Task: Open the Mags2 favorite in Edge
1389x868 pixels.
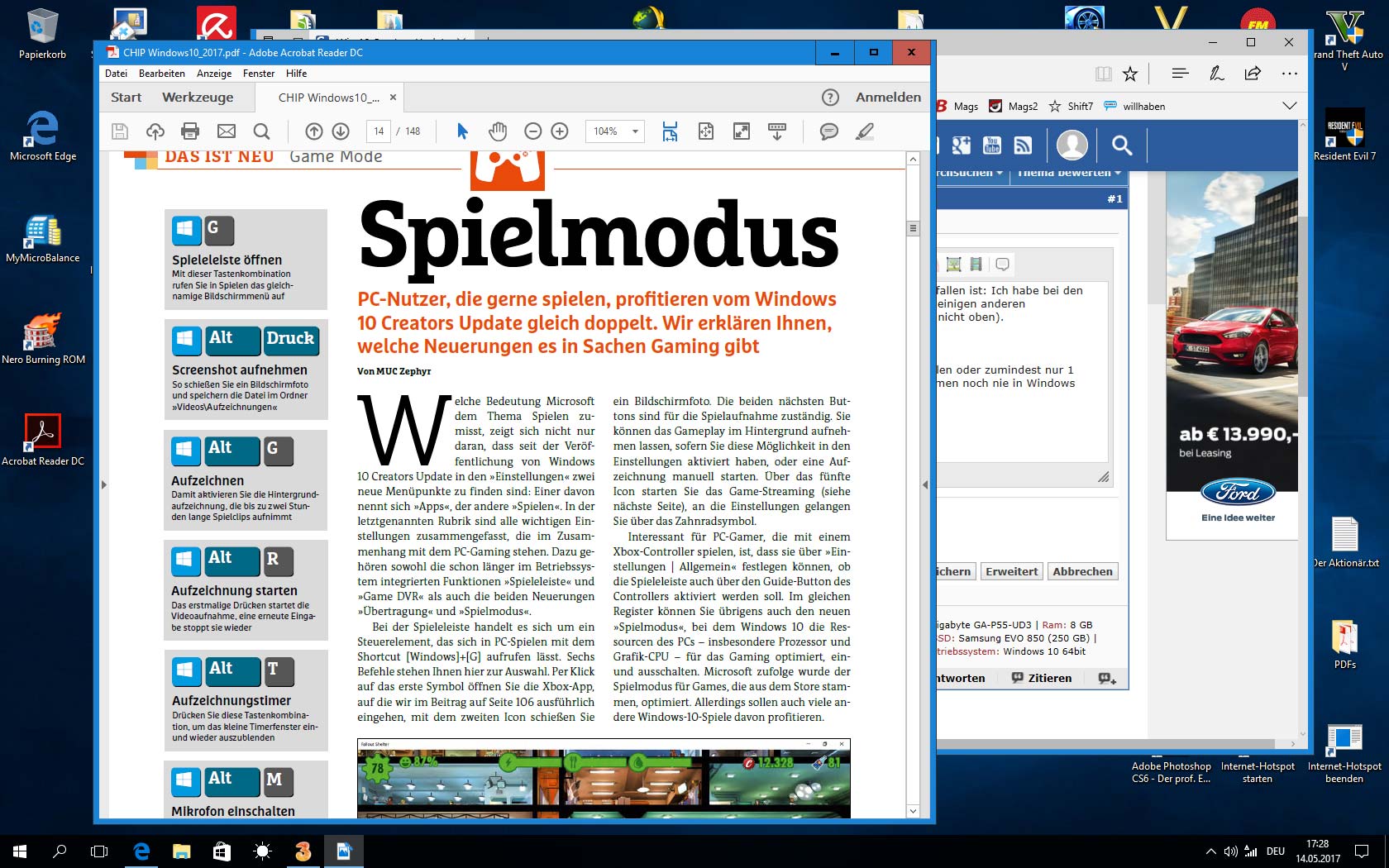Action: click(1014, 106)
